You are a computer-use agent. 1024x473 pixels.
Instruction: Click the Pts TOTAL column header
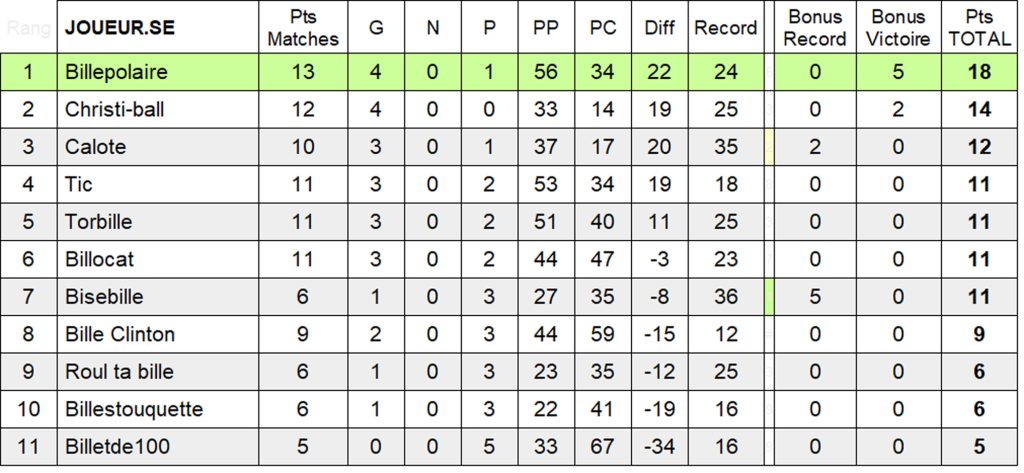pyautogui.click(x=979, y=28)
